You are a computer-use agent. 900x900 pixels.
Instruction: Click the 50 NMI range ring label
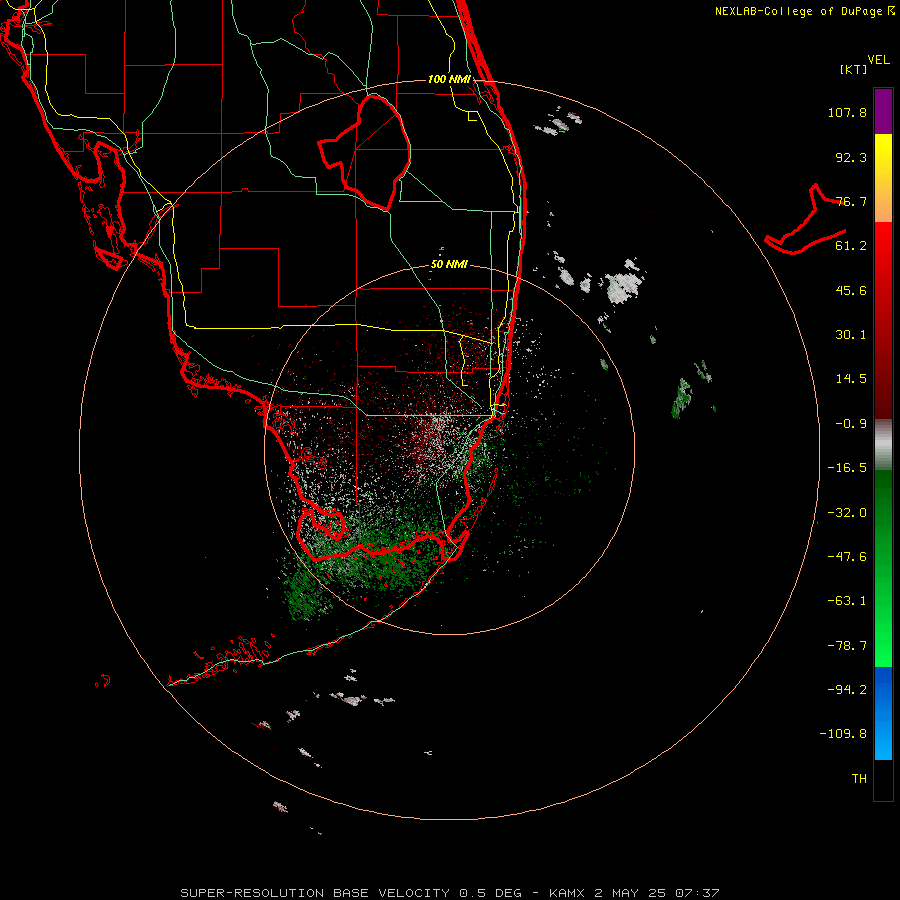coord(449,265)
